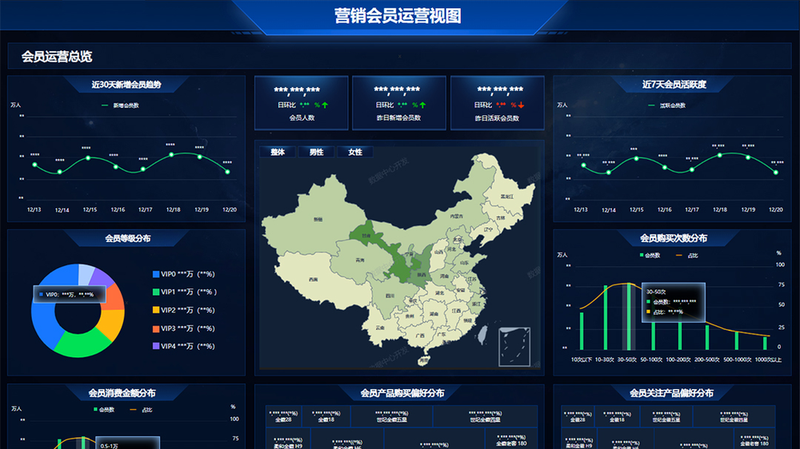The width and height of the screenshot is (800, 449).
Task: Toggle VIP2 legend swatch in level distribution
Action: point(156,310)
